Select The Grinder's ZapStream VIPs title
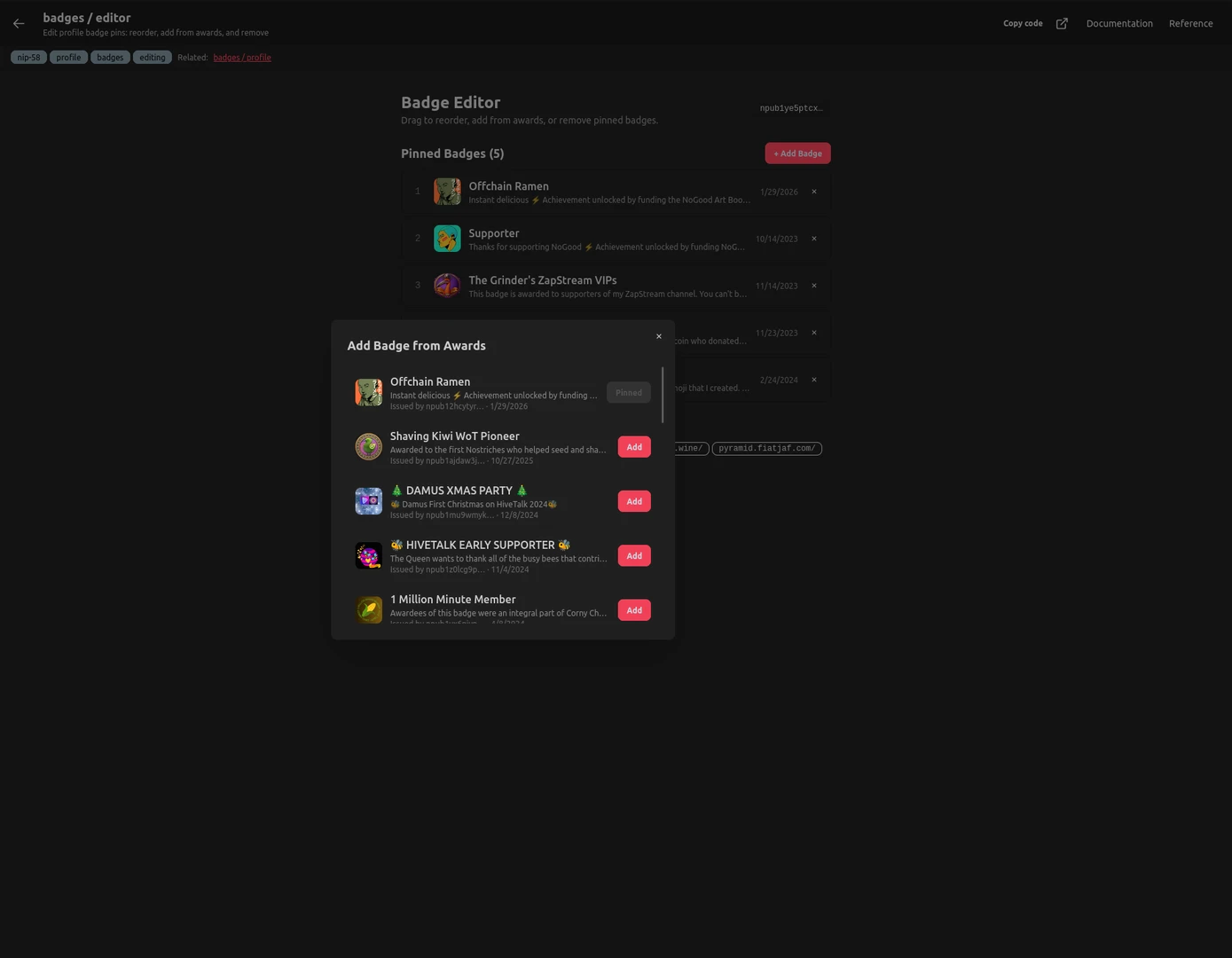The height and width of the screenshot is (958, 1232). (543, 280)
